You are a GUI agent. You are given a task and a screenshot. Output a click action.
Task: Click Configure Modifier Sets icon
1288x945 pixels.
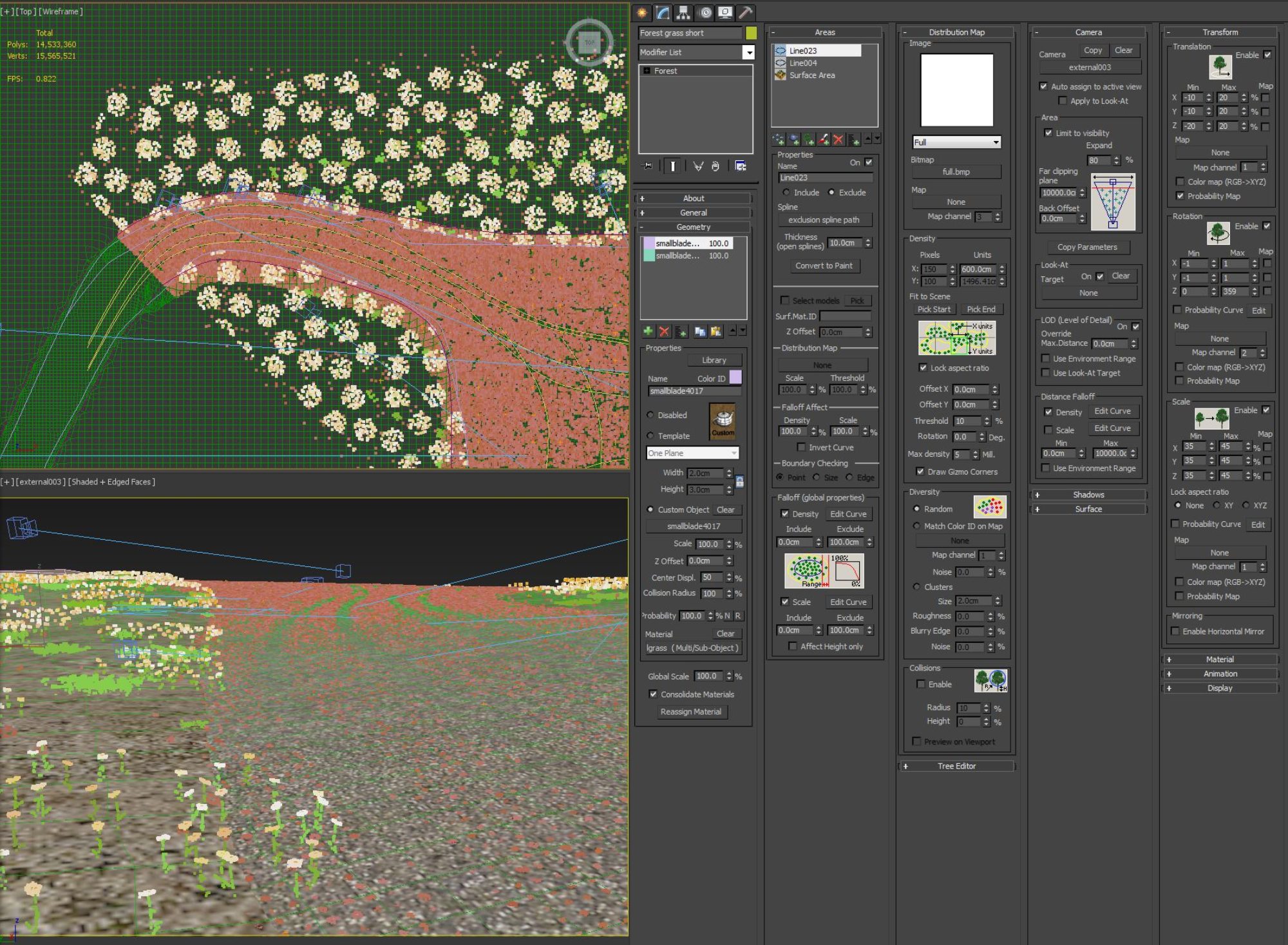[741, 166]
